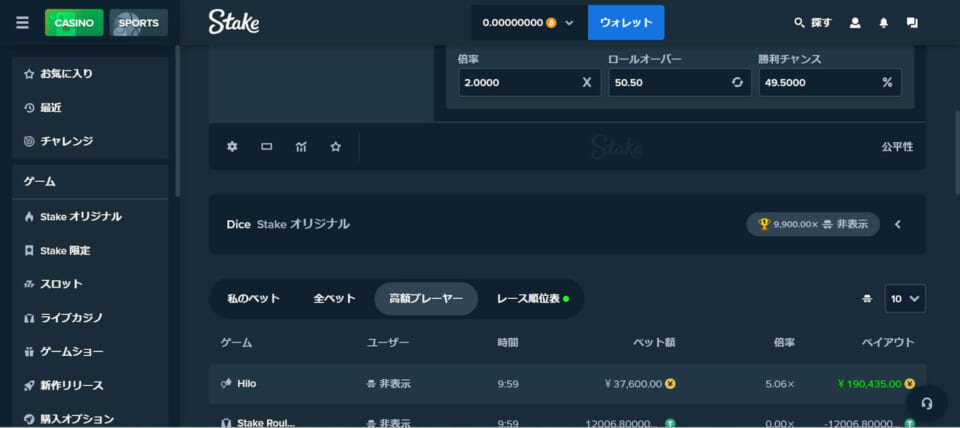
Task: Open 新作リリース in sidebar
Action: (x=90, y=386)
